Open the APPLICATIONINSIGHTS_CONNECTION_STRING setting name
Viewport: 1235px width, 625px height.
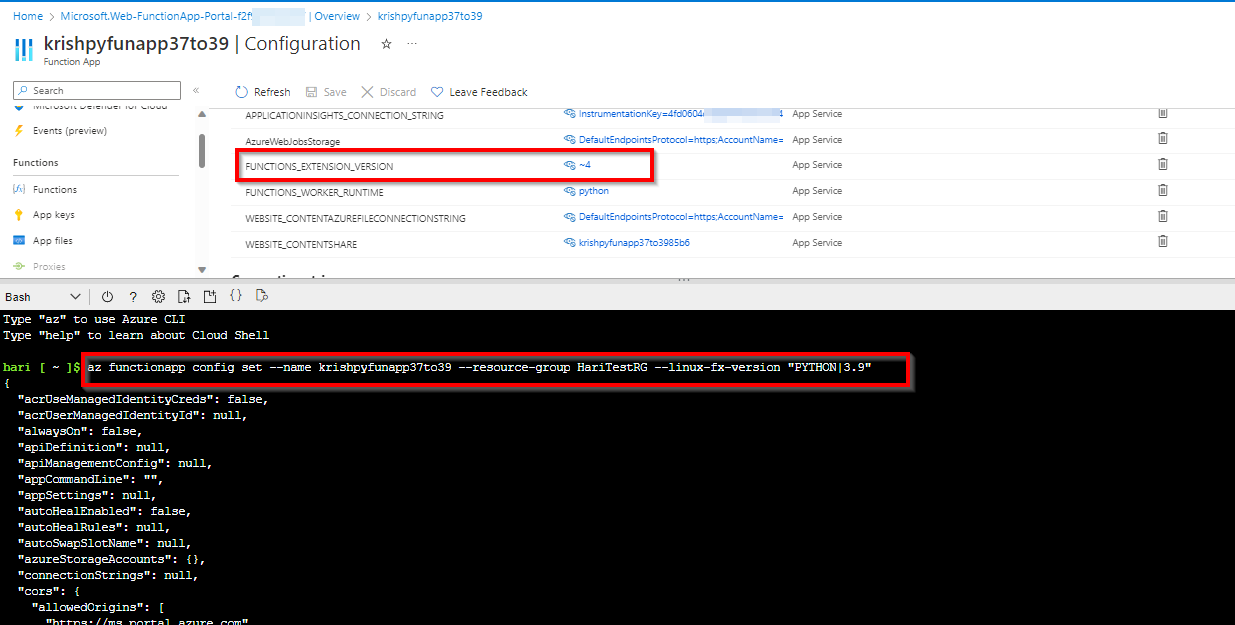coord(344,116)
